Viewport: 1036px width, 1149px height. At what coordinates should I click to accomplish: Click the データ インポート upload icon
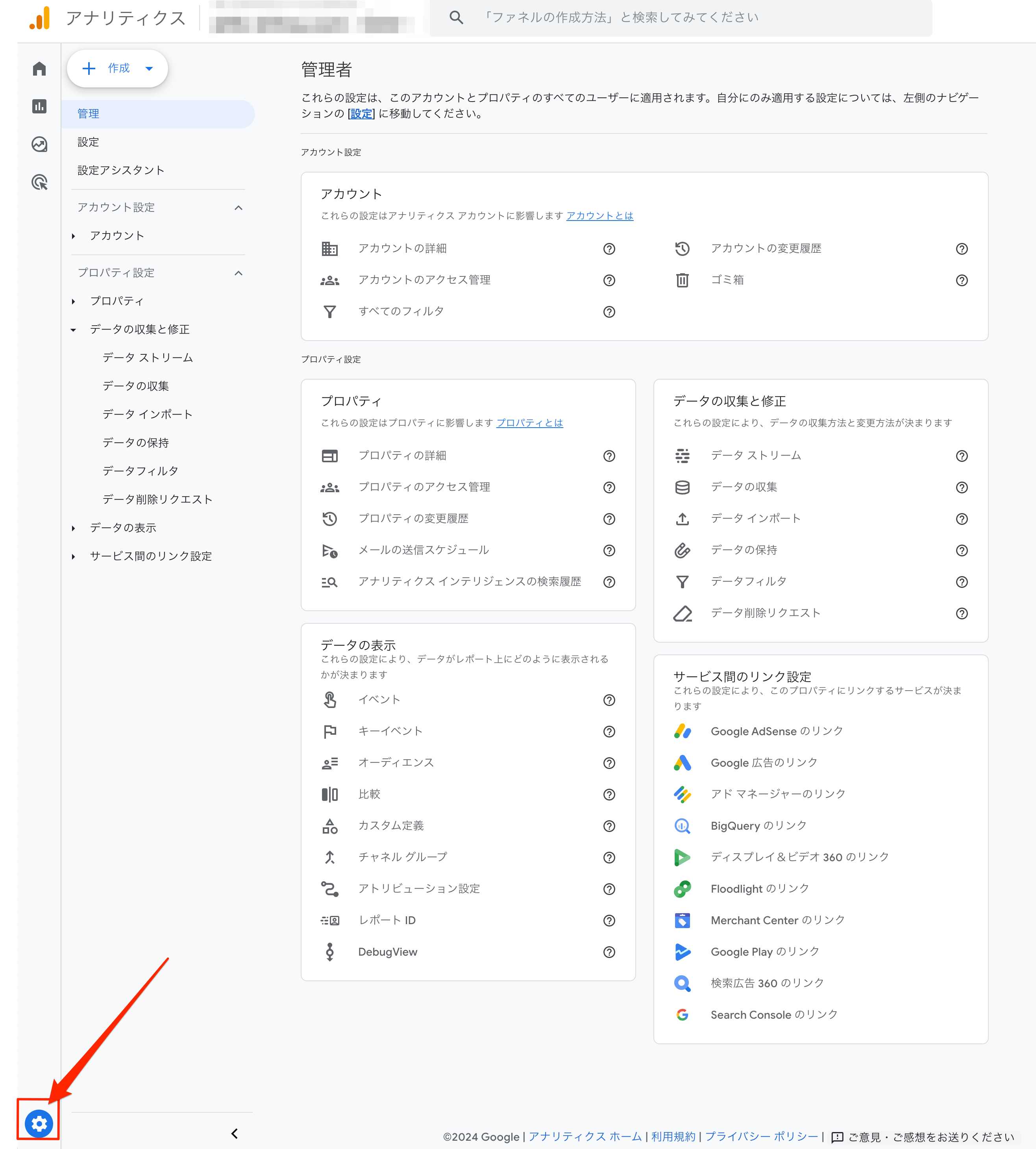pos(682,519)
